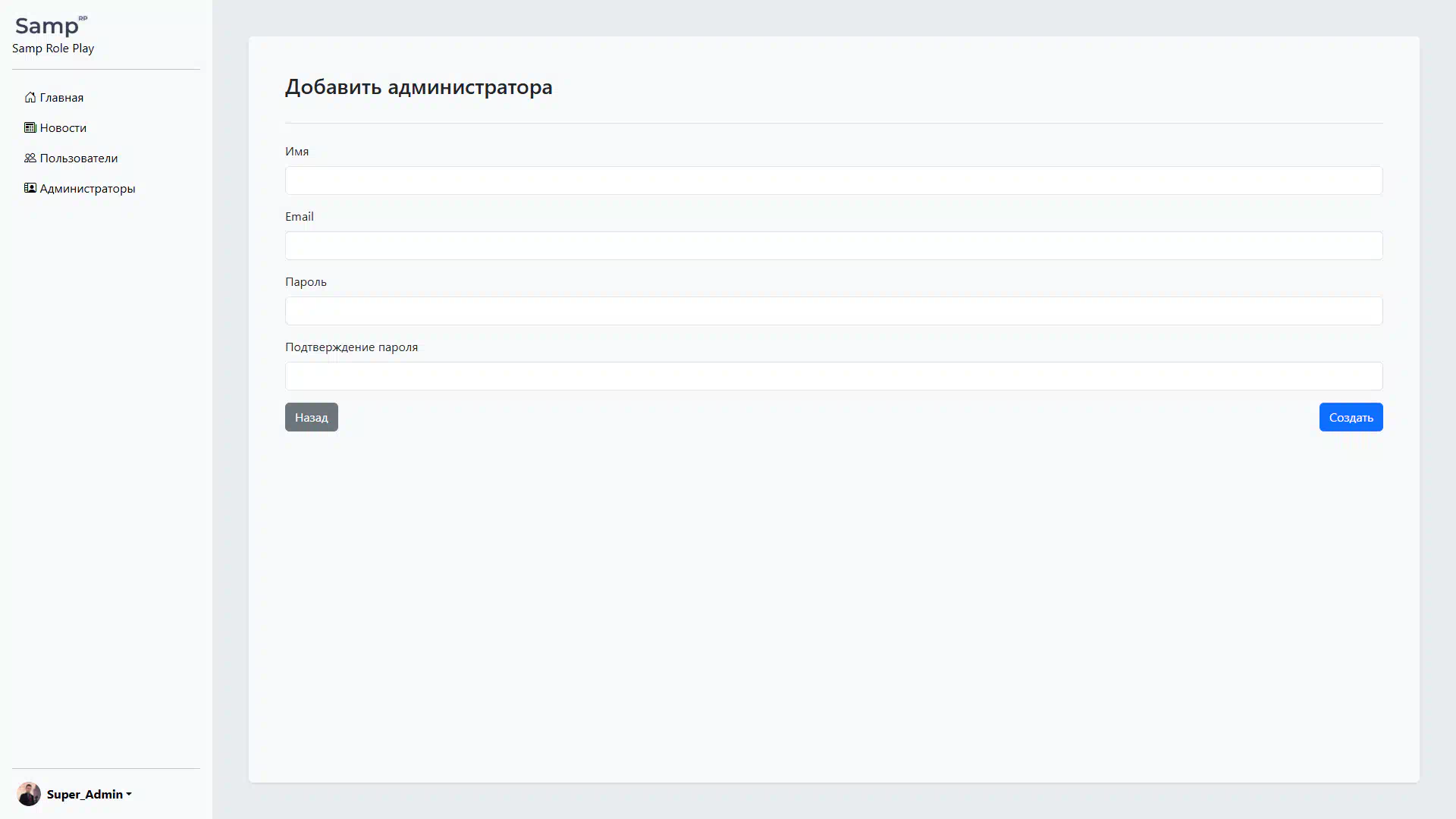Viewport: 1456px width, 819px height.
Task: Click the Super_Admin avatar picture
Action: tap(29, 794)
